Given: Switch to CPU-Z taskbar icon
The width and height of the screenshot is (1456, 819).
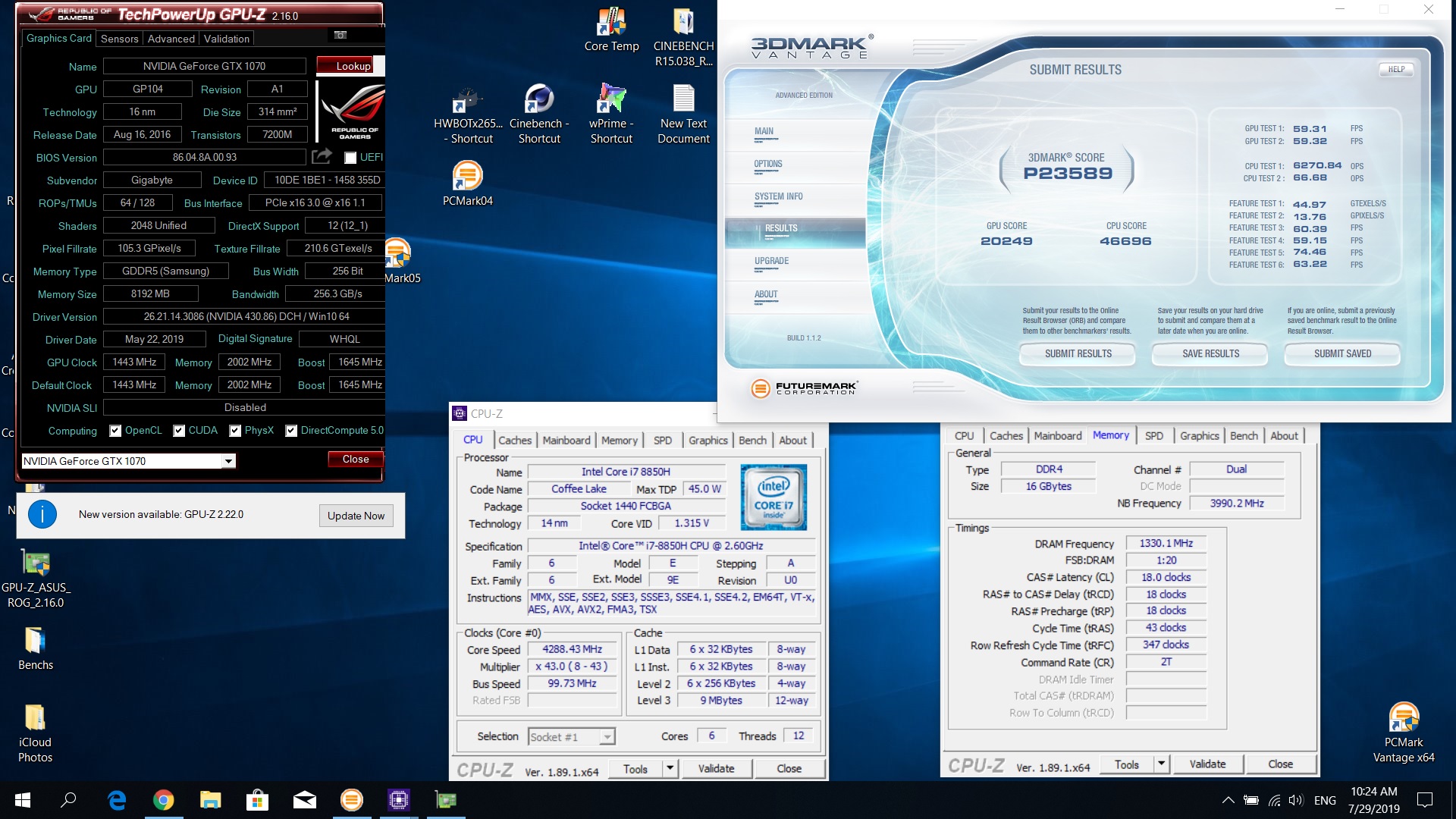Looking at the screenshot, I should (398, 800).
